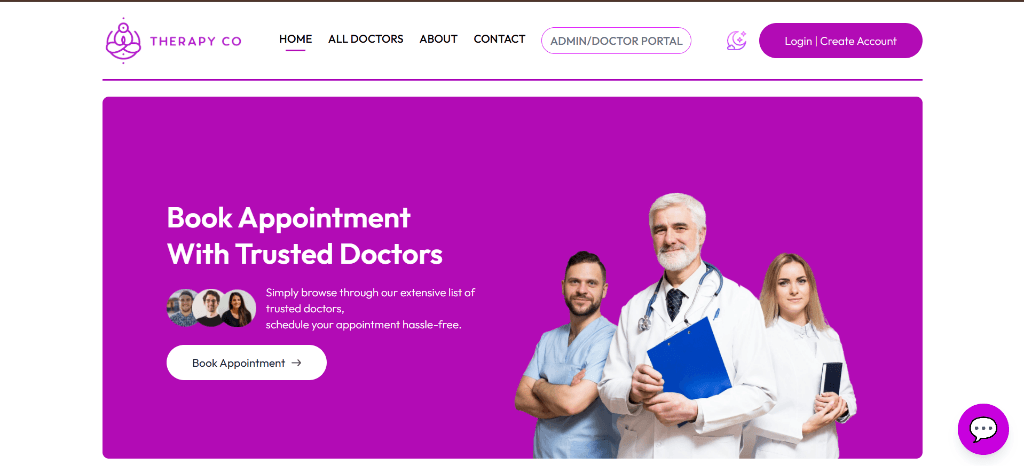Select the woman profile avatar
This screenshot has height=466, width=1024.
coord(238,308)
